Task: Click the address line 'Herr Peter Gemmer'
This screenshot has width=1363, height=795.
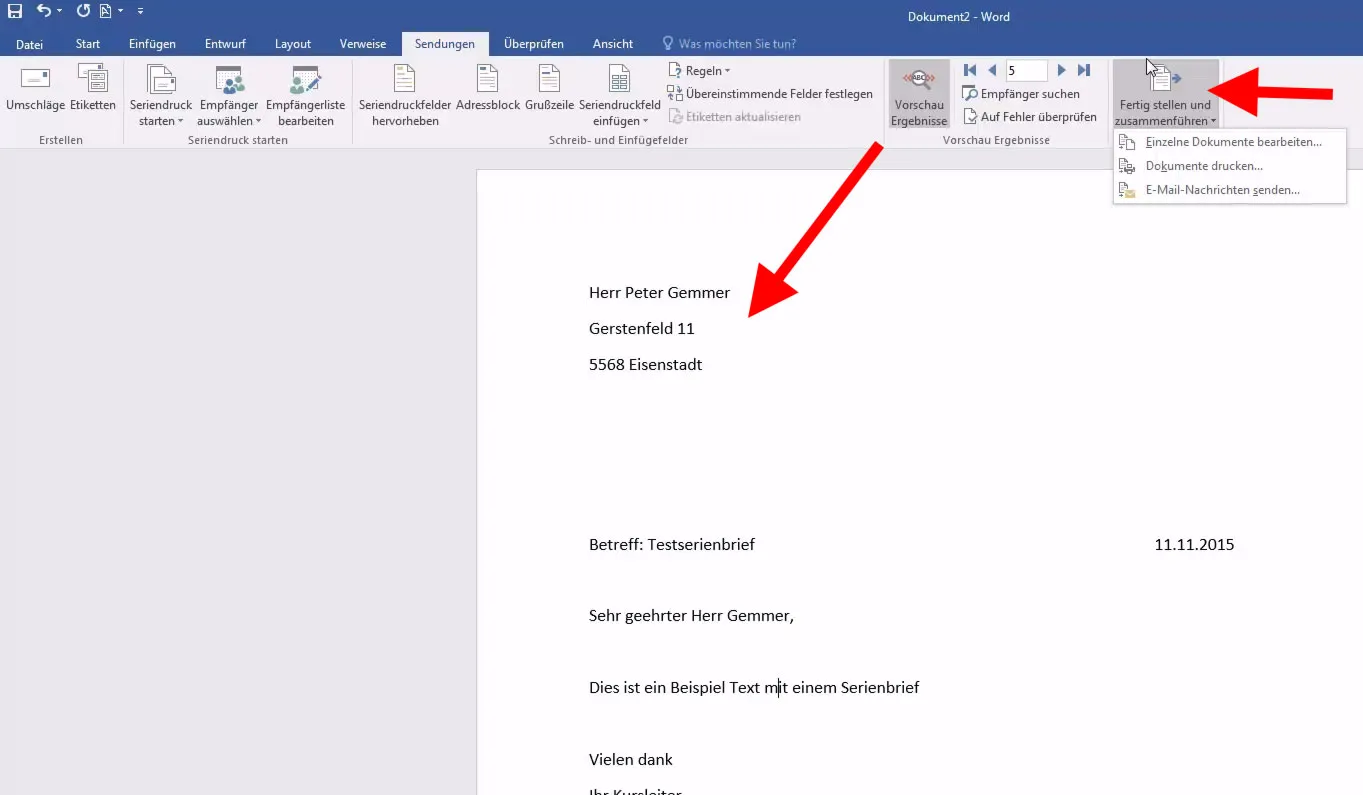Action: click(659, 293)
